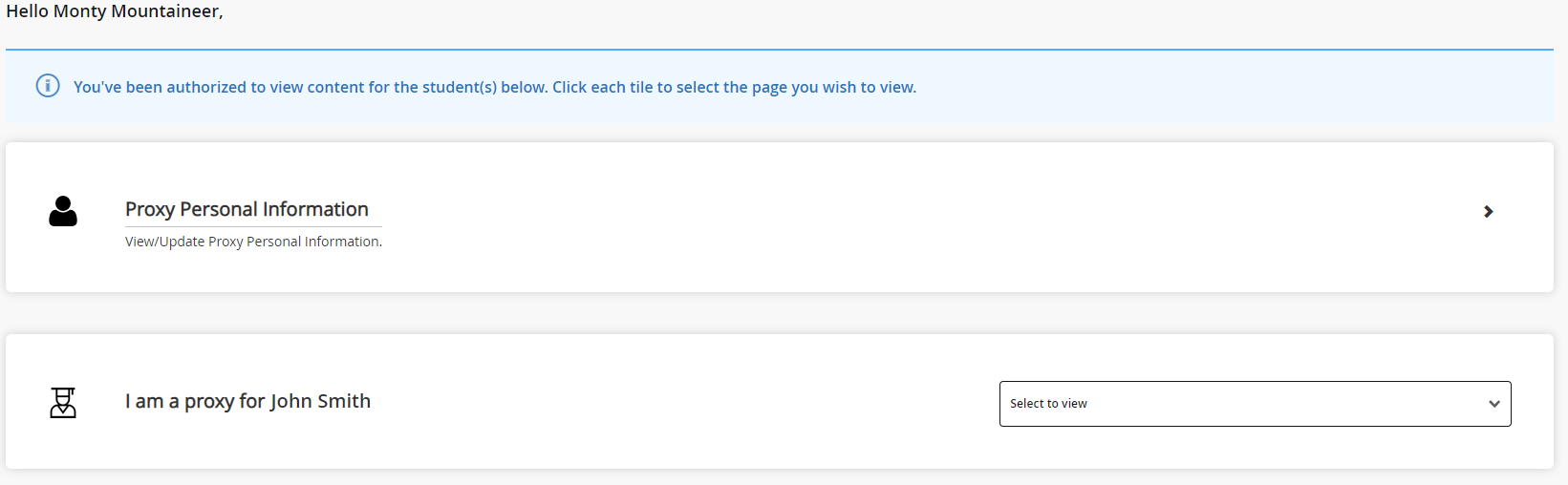
Task: Open the Proxy Personal Information heading link
Action: [247, 209]
